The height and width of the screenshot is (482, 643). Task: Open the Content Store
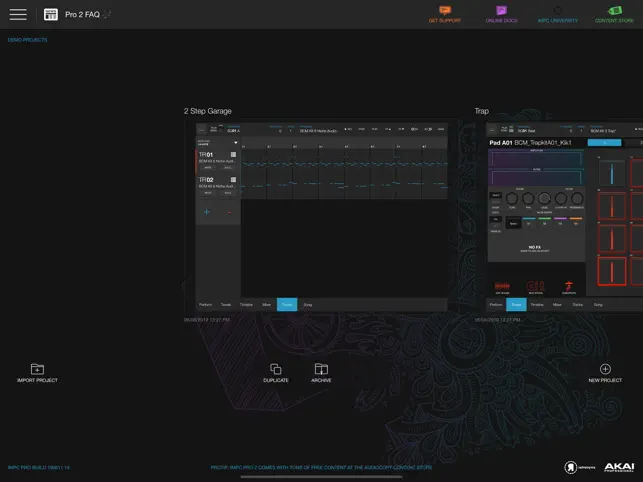pyautogui.click(x=614, y=14)
